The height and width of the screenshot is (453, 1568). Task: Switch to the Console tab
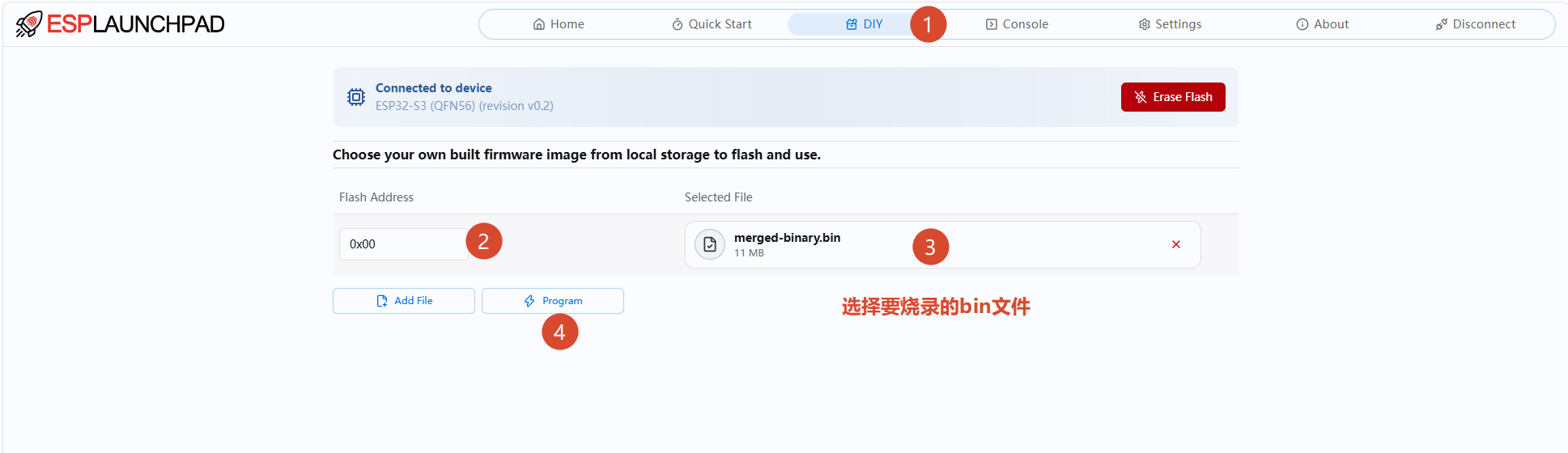pos(1017,24)
